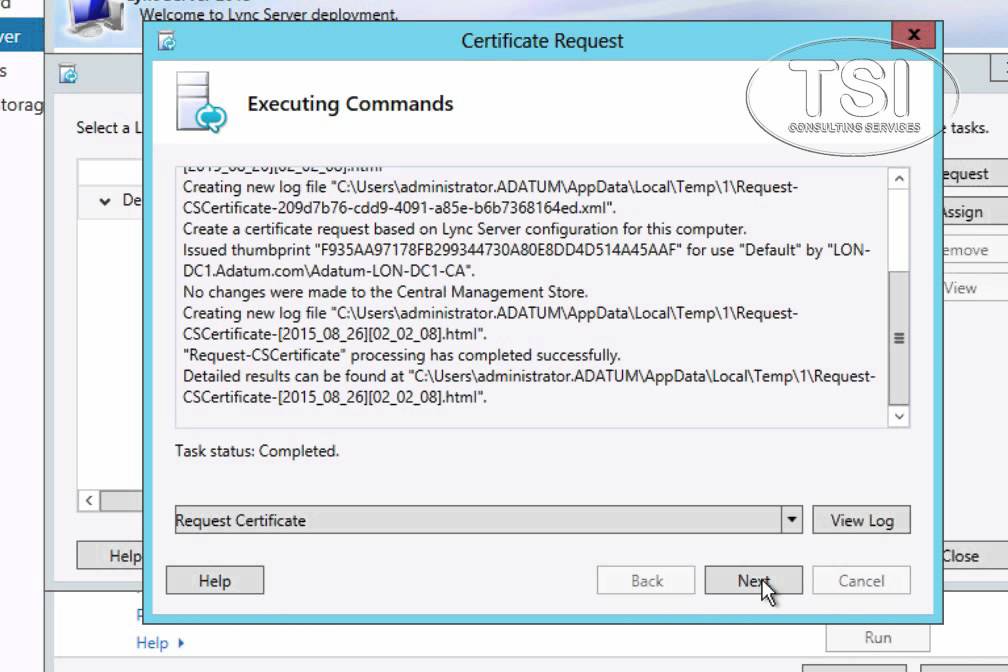Click 'Create a certificate request based on' line
The image size is (1008, 672).
(x=464, y=229)
